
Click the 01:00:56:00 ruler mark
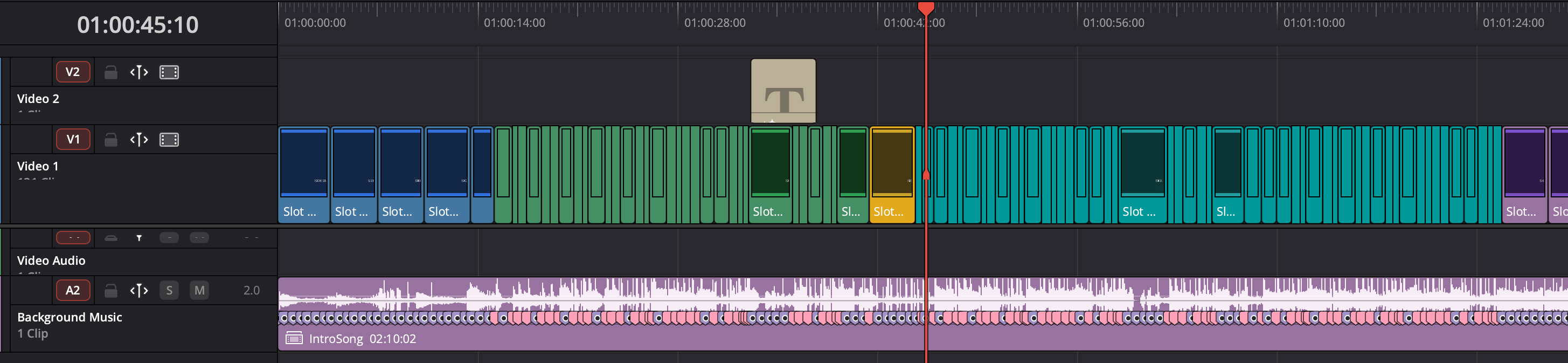pyautogui.click(x=1113, y=23)
